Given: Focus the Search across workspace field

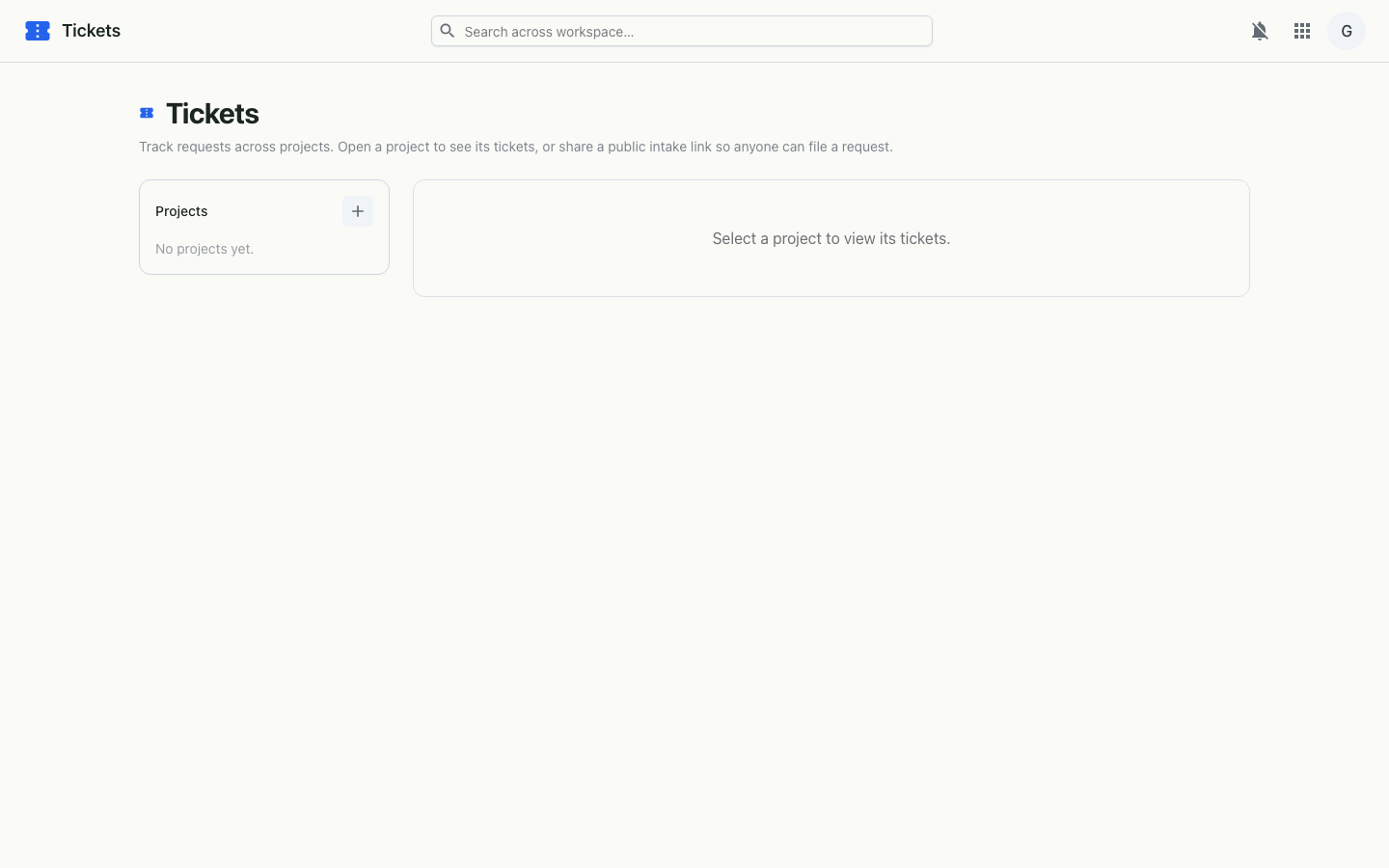Looking at the screenshot, I should 682,31.
